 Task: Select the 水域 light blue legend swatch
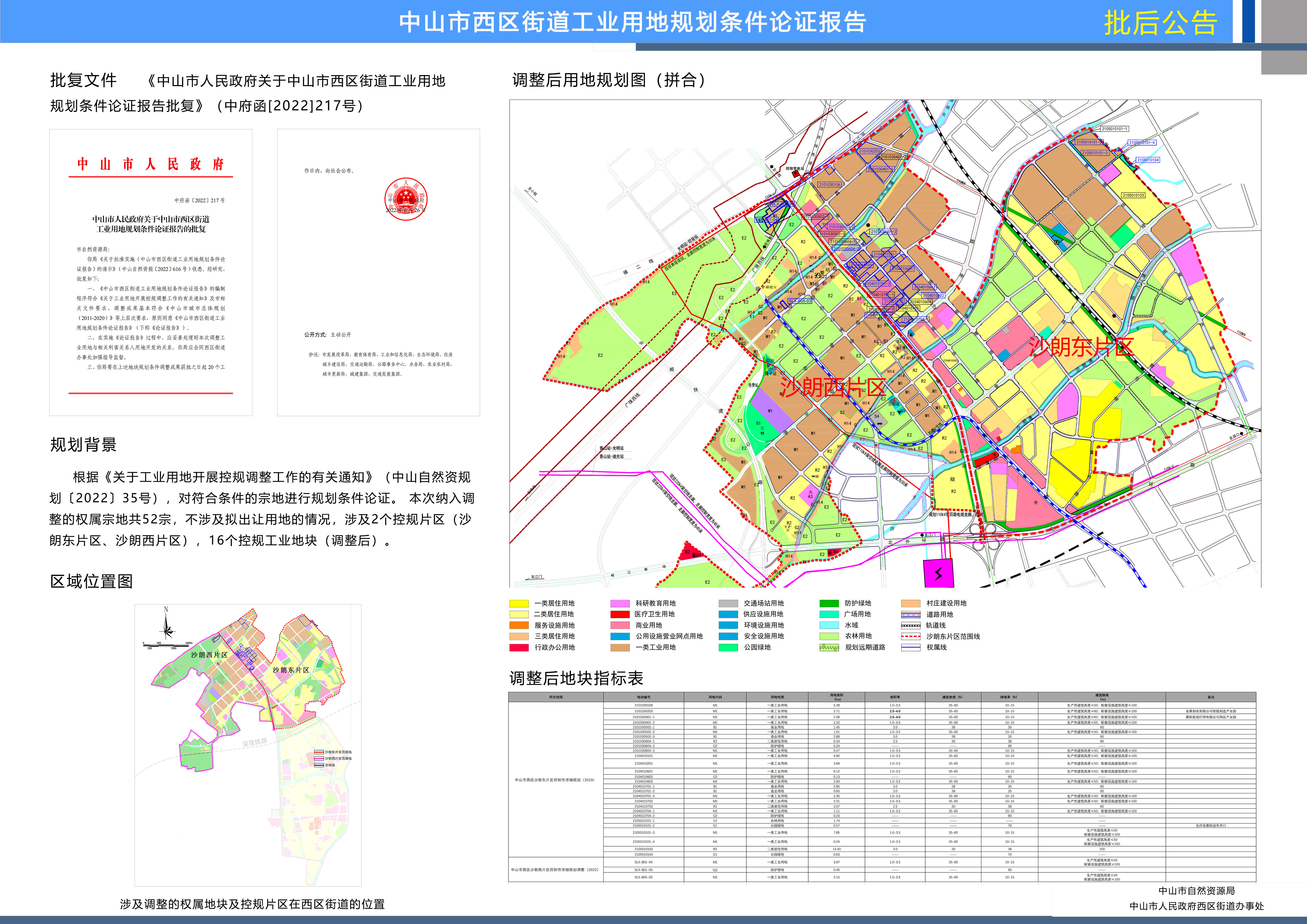click(829, 625)
